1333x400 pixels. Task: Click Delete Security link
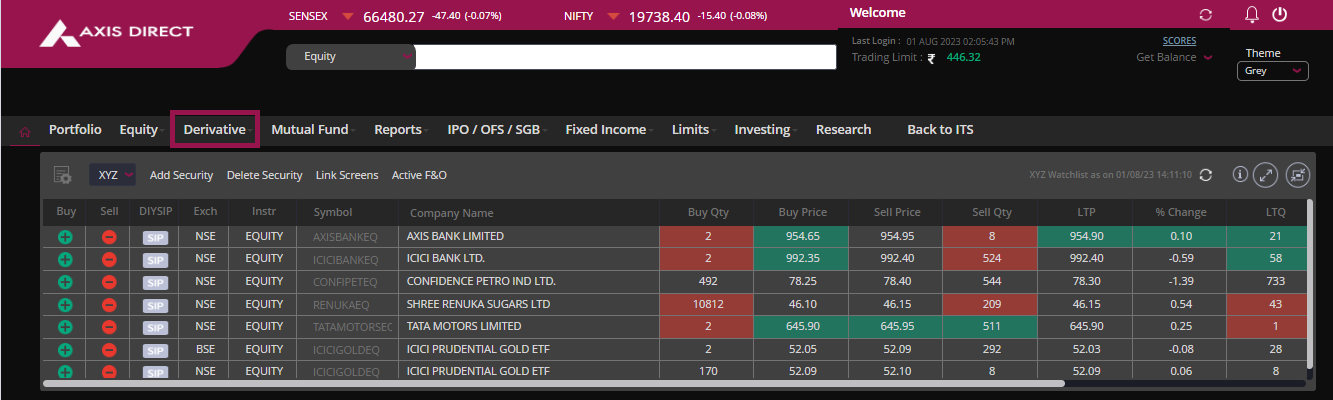click(264, 175)
